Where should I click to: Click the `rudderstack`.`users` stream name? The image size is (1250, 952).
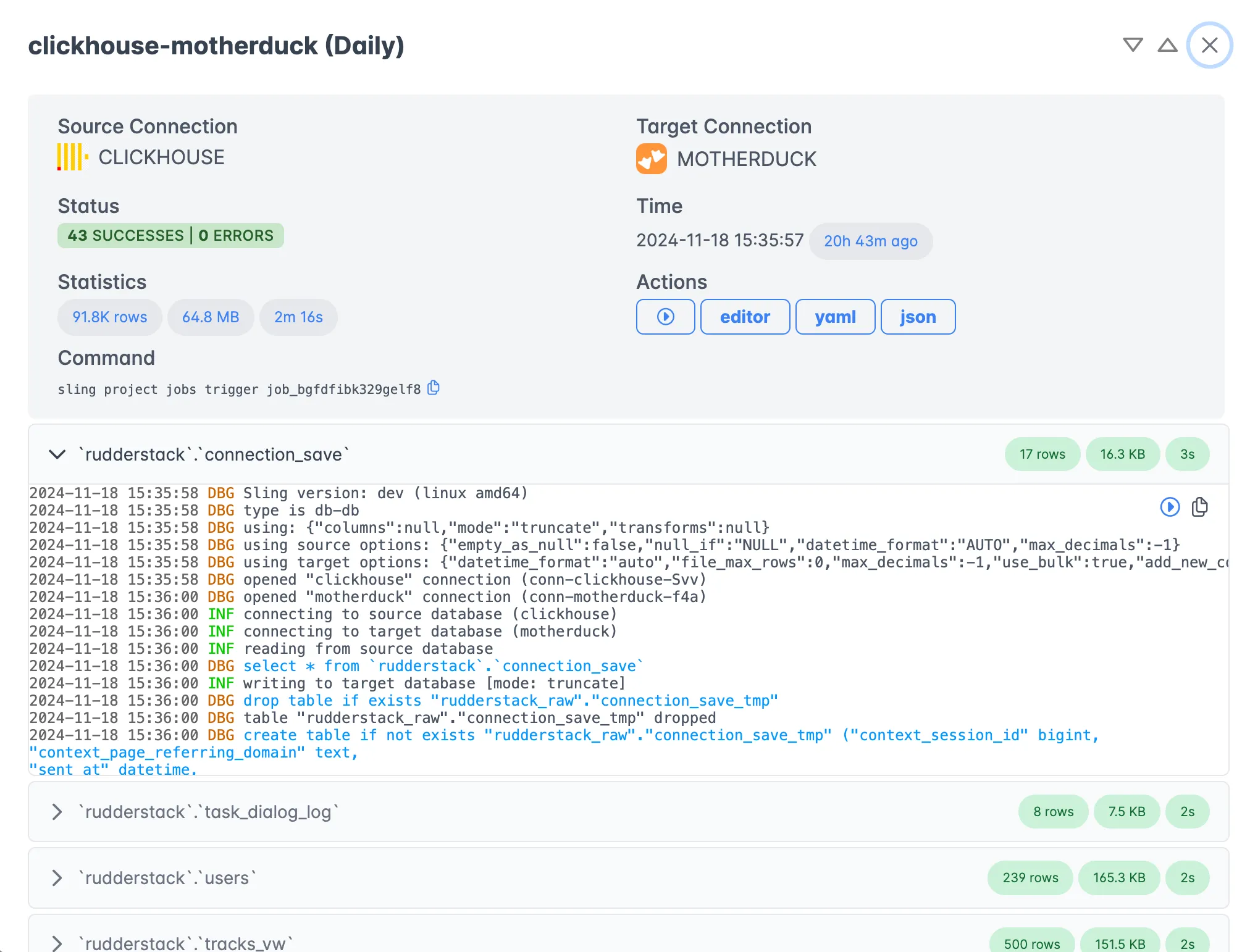[x=167, y=878]
